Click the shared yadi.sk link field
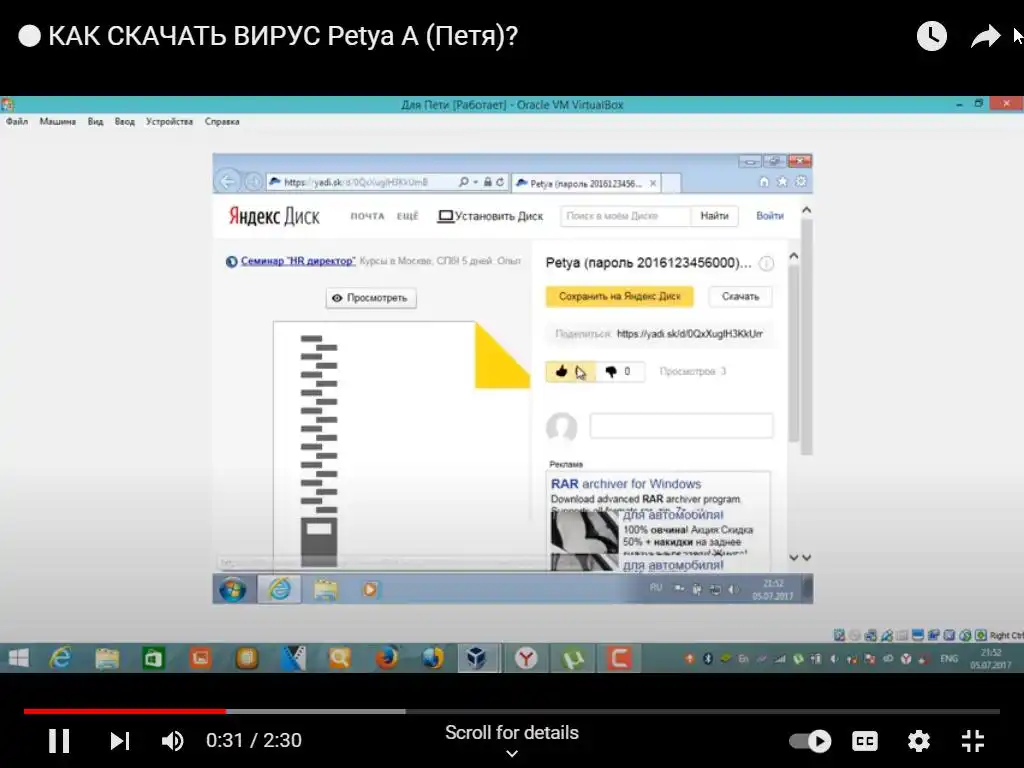The height and width of the screenshot is (768, 1024). (690, 334)
